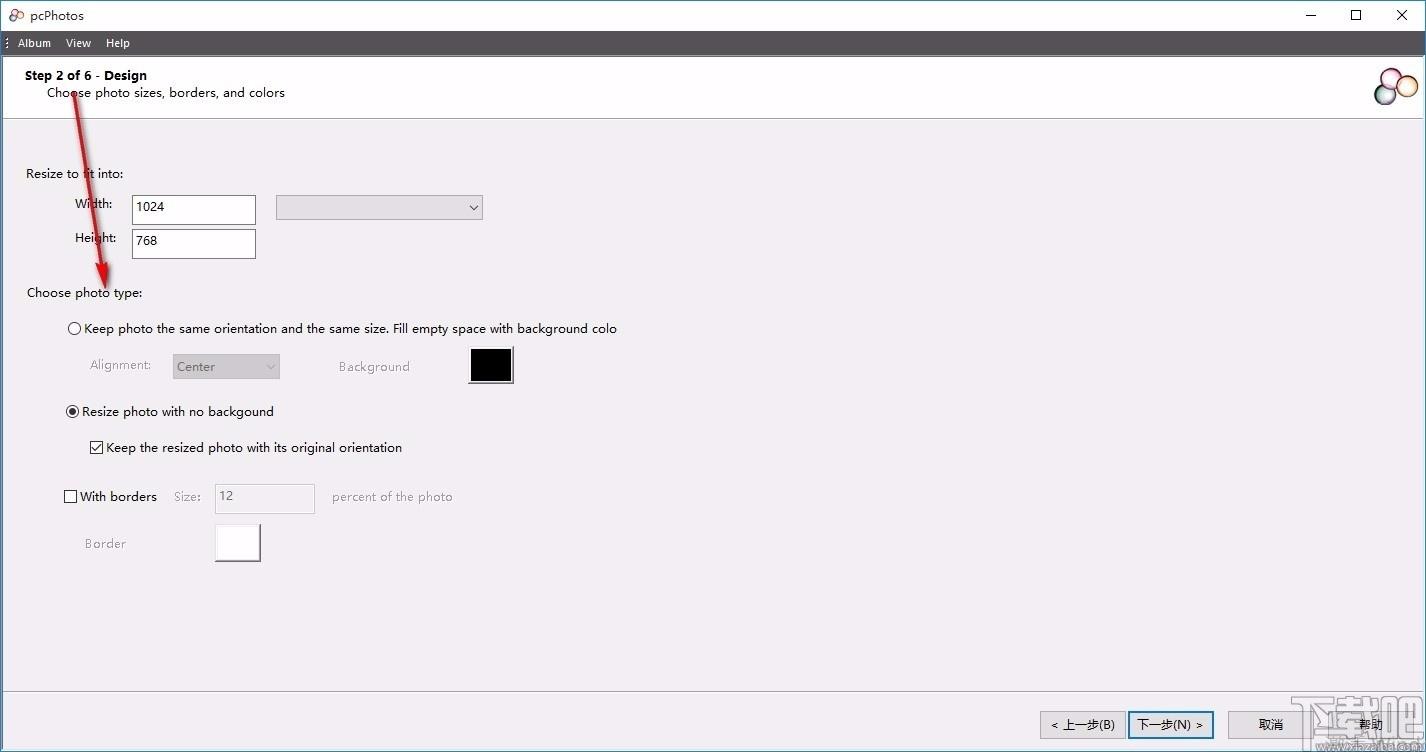Expand the preset size dropdown beside Width
The height and width of the screenshot is (752, 1426).
click(x=379, y=207)
